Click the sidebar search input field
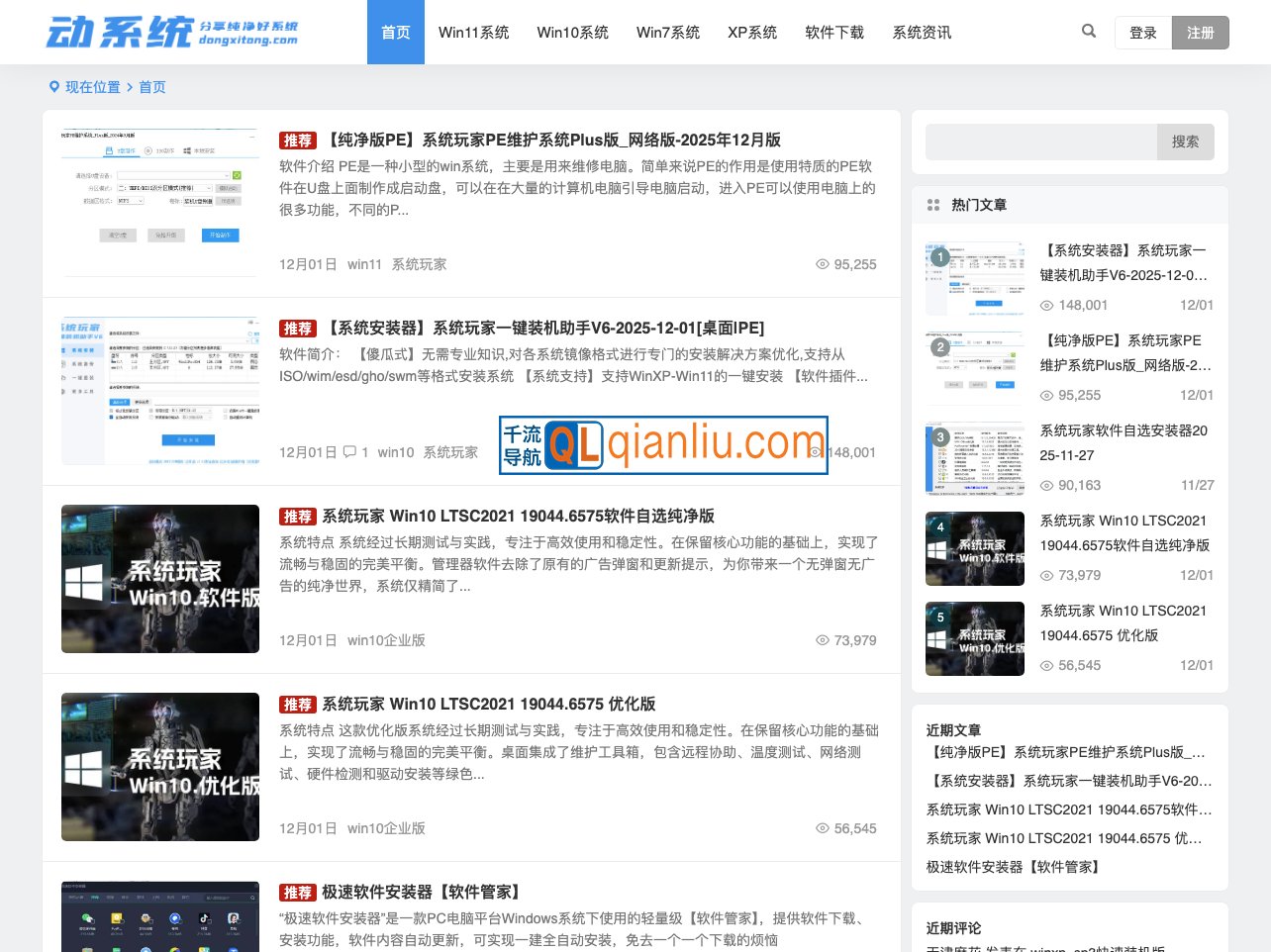The height and width of the screenshot is (952, 1271). pos(1040,142)
